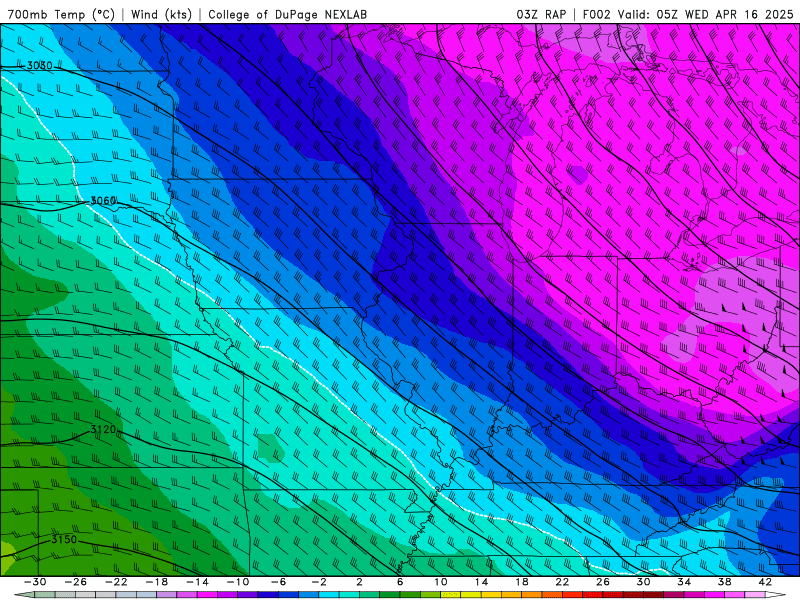
Task: Click the -30 value on the color scale
Action: pos(35,582)
